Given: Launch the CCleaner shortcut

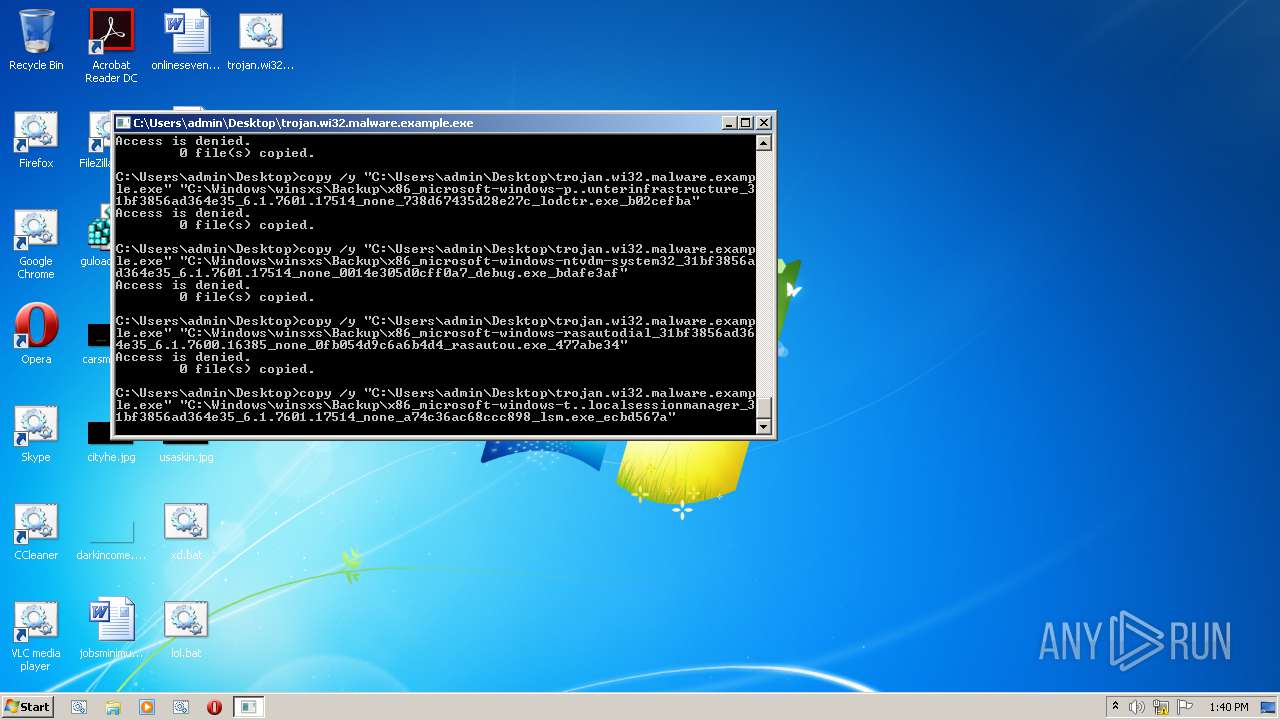Looking at the screenshot, I should tap(36, 530).
